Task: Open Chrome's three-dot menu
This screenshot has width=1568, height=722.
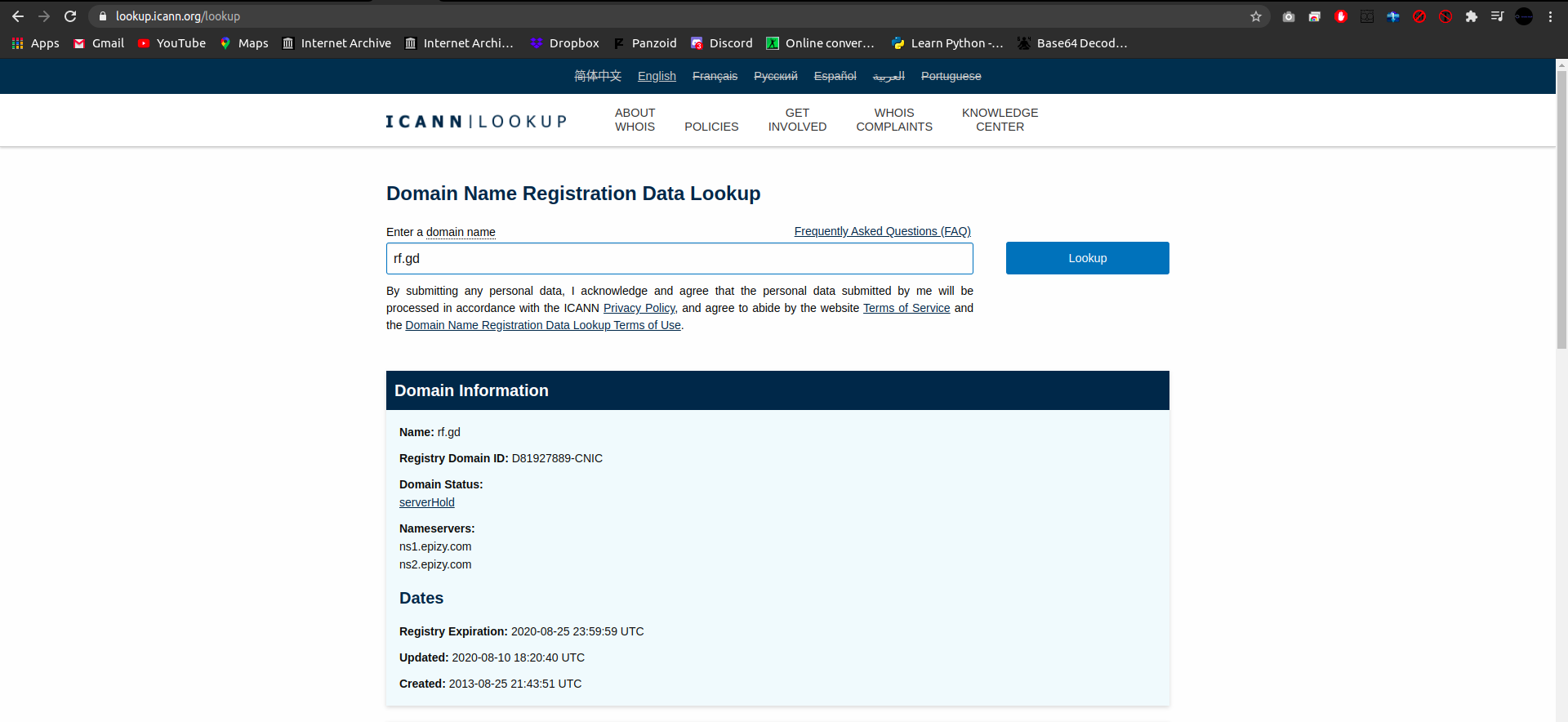Action: click(x=1550, y=16)
